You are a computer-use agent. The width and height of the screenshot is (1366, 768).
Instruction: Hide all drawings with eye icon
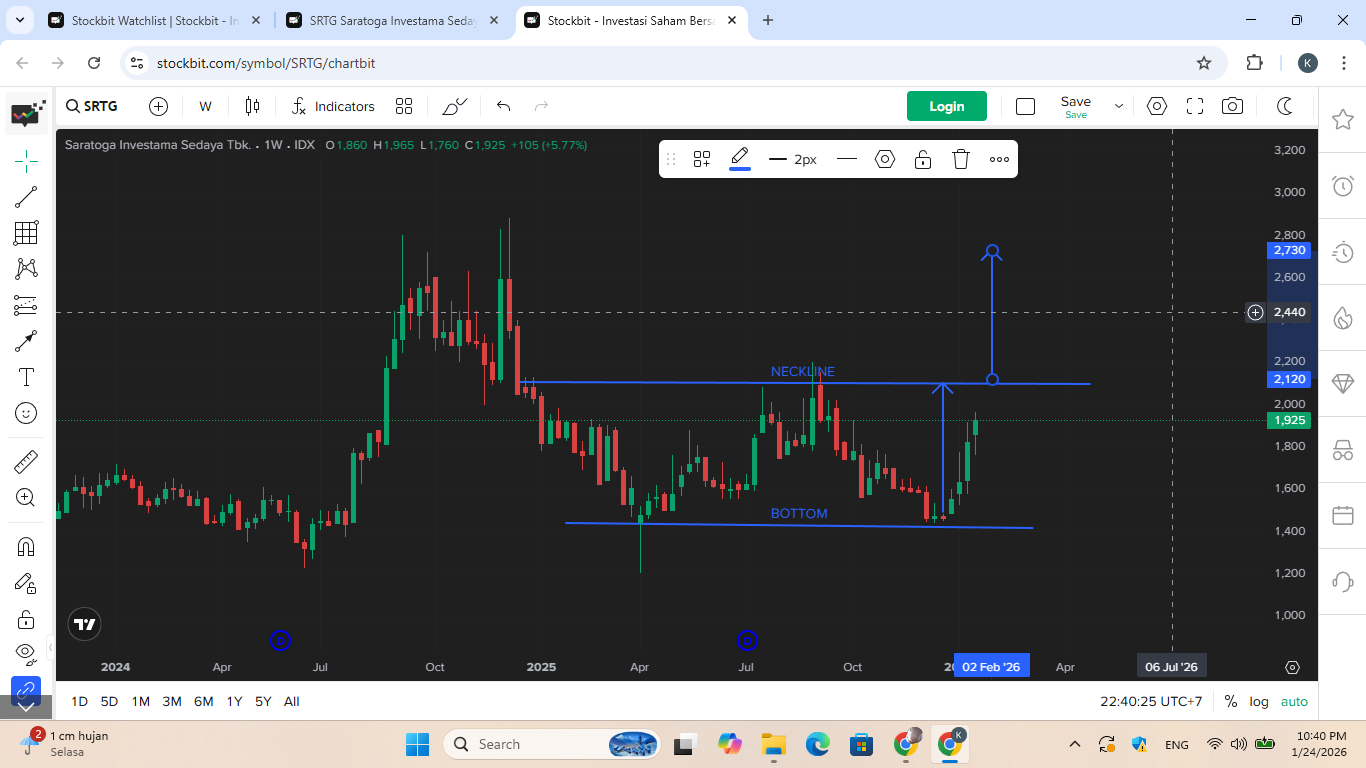pyautogui.click(x=26, y=652)
